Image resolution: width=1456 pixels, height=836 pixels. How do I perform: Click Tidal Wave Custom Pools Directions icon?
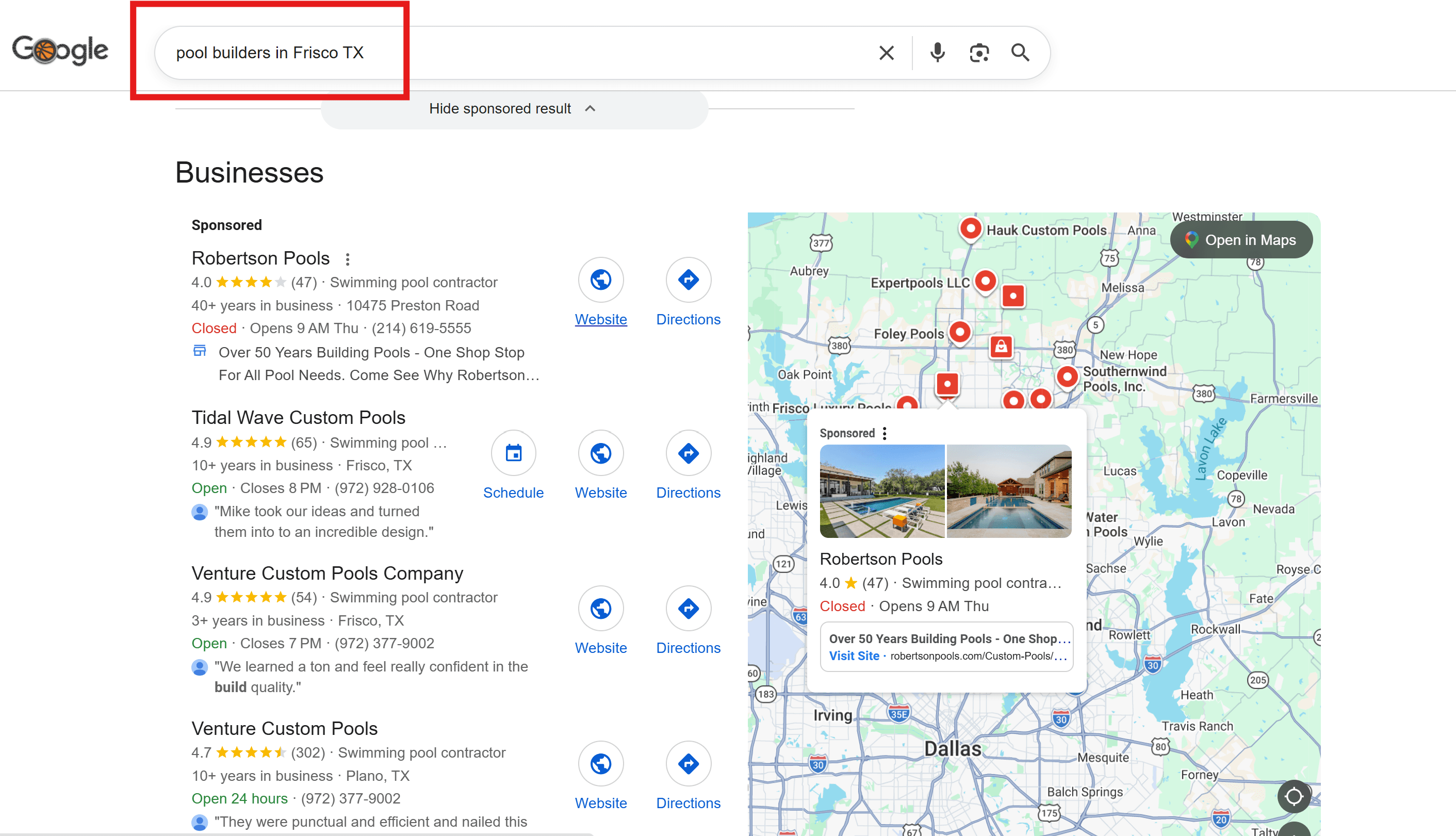point(688,453)
